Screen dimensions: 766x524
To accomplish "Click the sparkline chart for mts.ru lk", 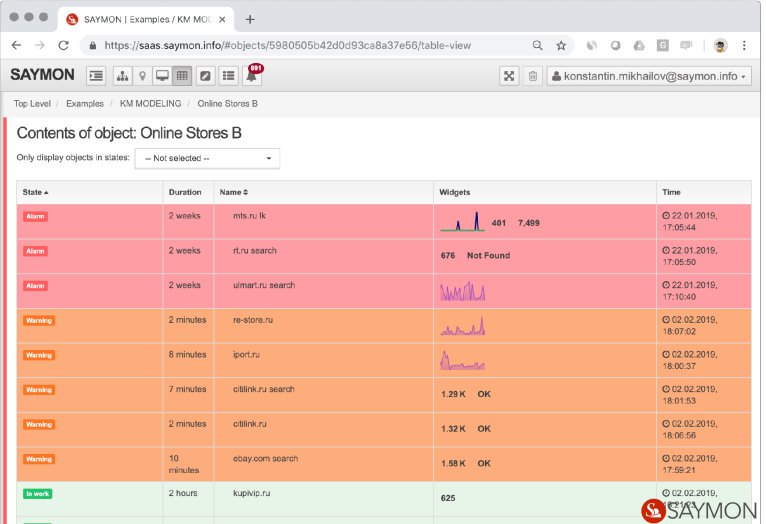I will tap(462, 221).
